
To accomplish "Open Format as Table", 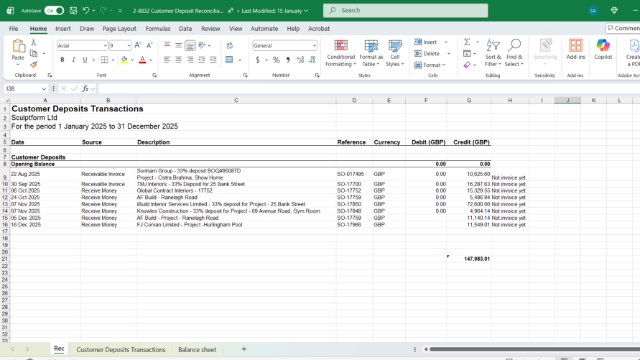I will (x=371, y=53).
